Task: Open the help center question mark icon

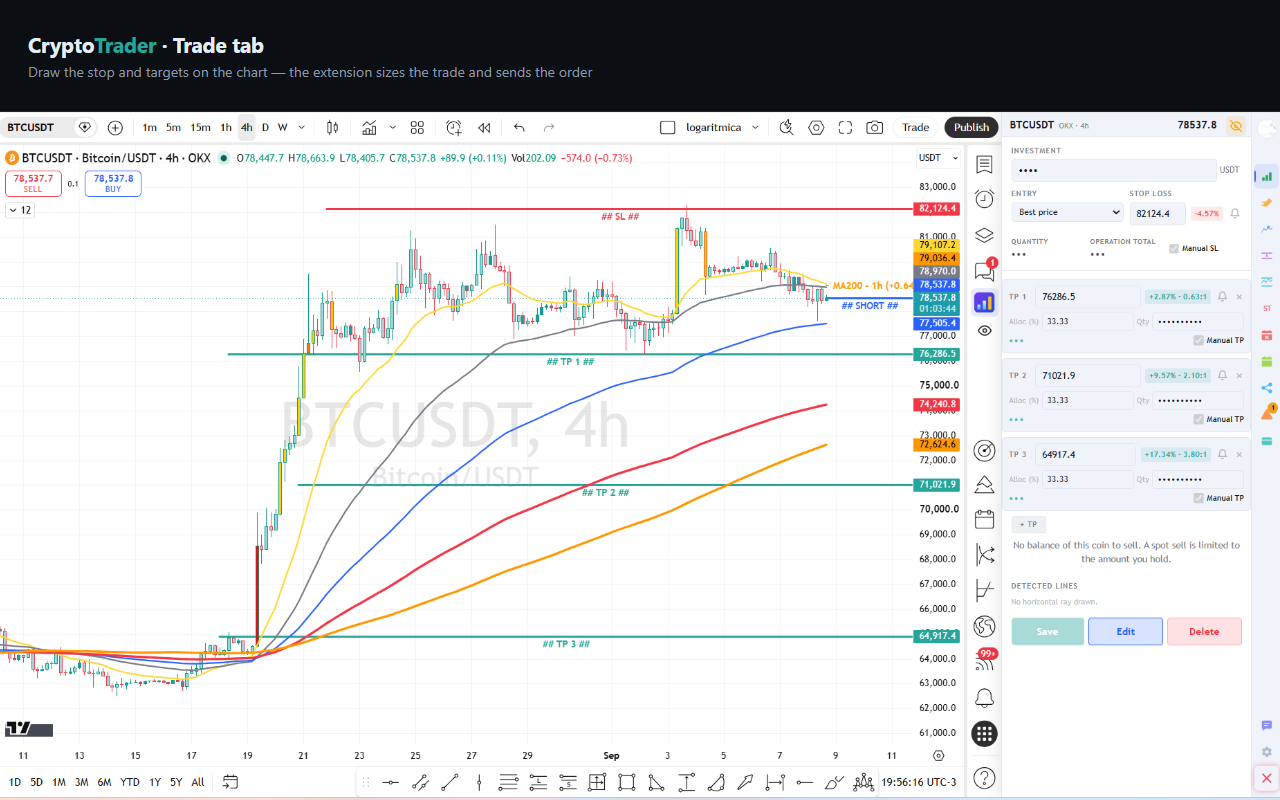Action: click(x=984, y=777)
